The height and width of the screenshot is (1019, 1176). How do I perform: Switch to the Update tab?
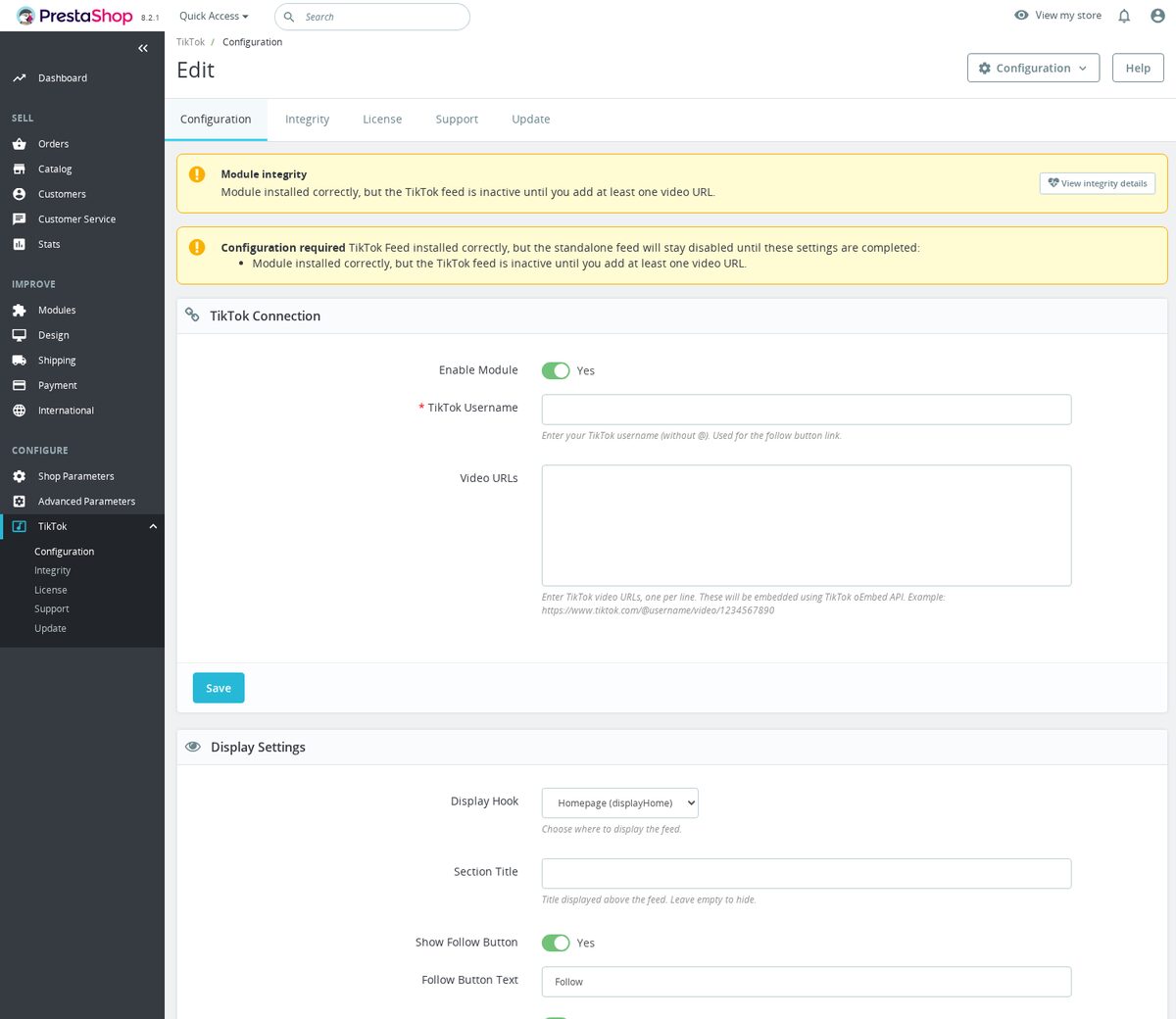pyautogui.click(x=531, y=120)
